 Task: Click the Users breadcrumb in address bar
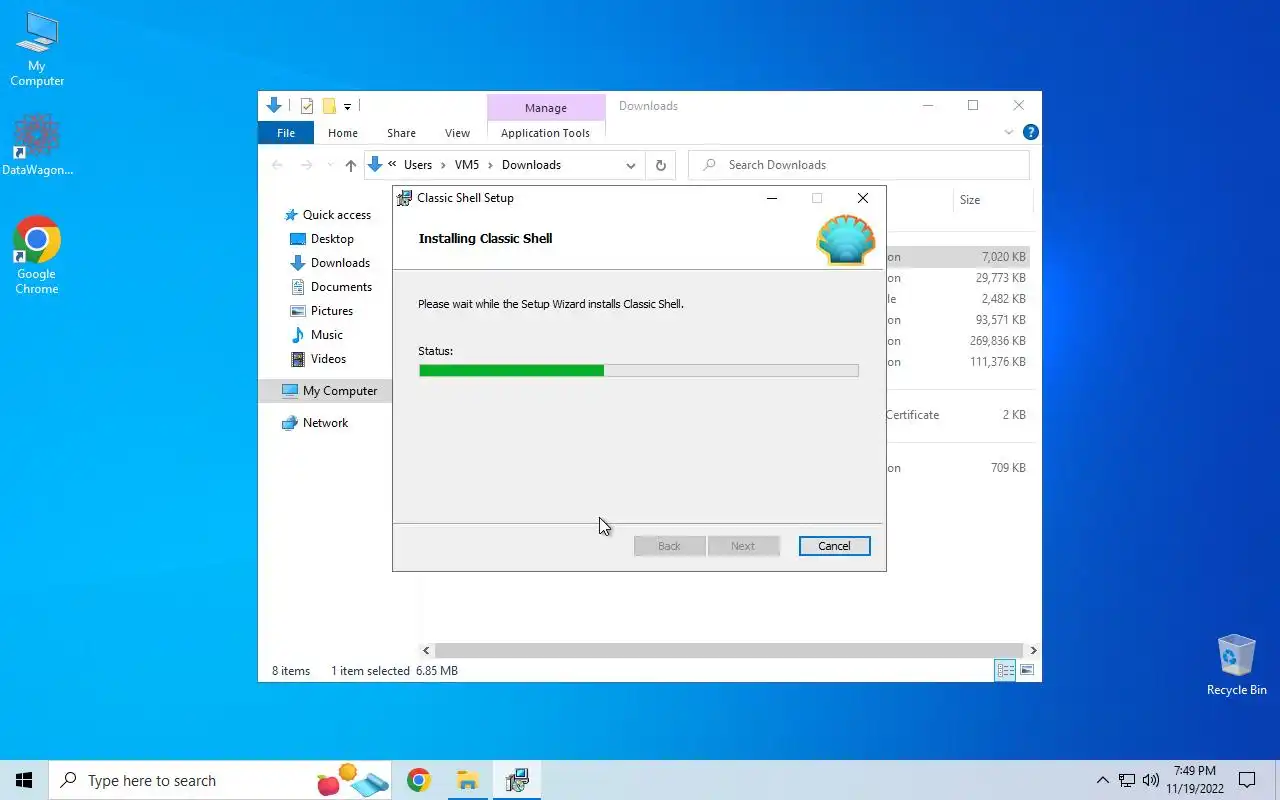(418, 165)
